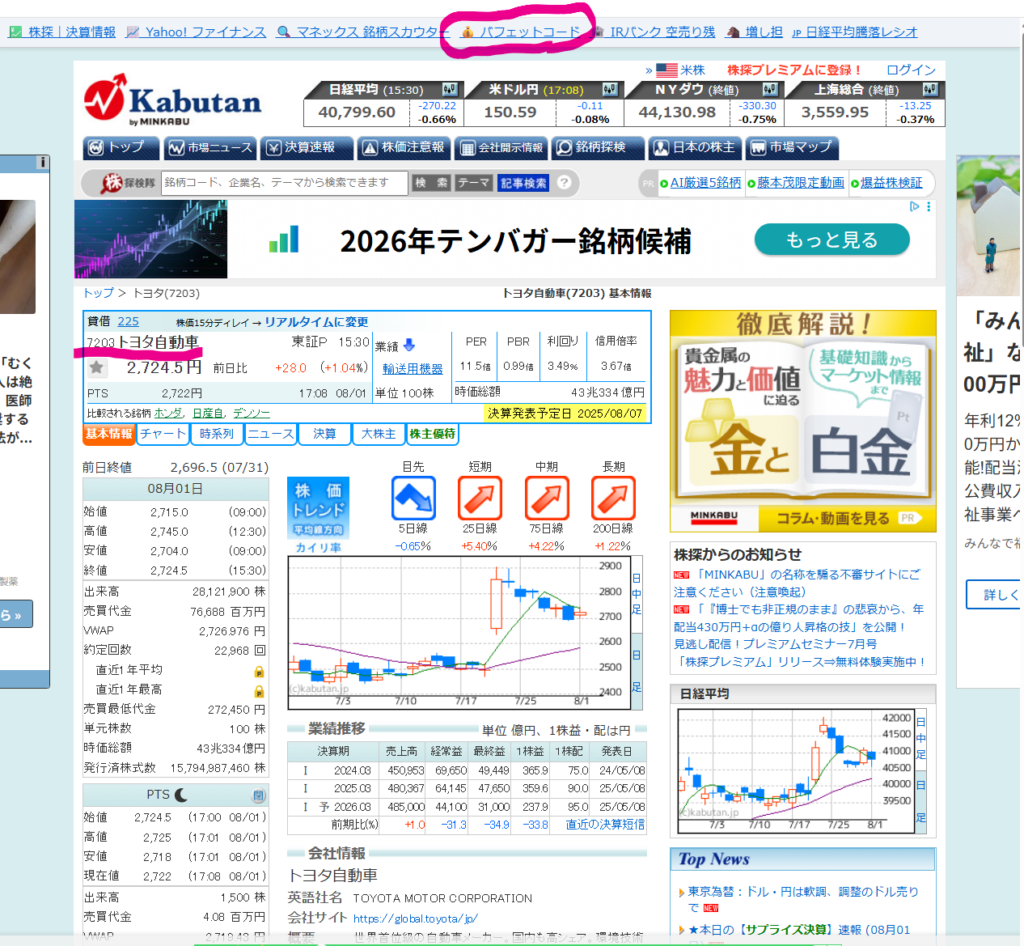Switch to the 決算 tab
1024x946 pixels.
pos(324,434)
